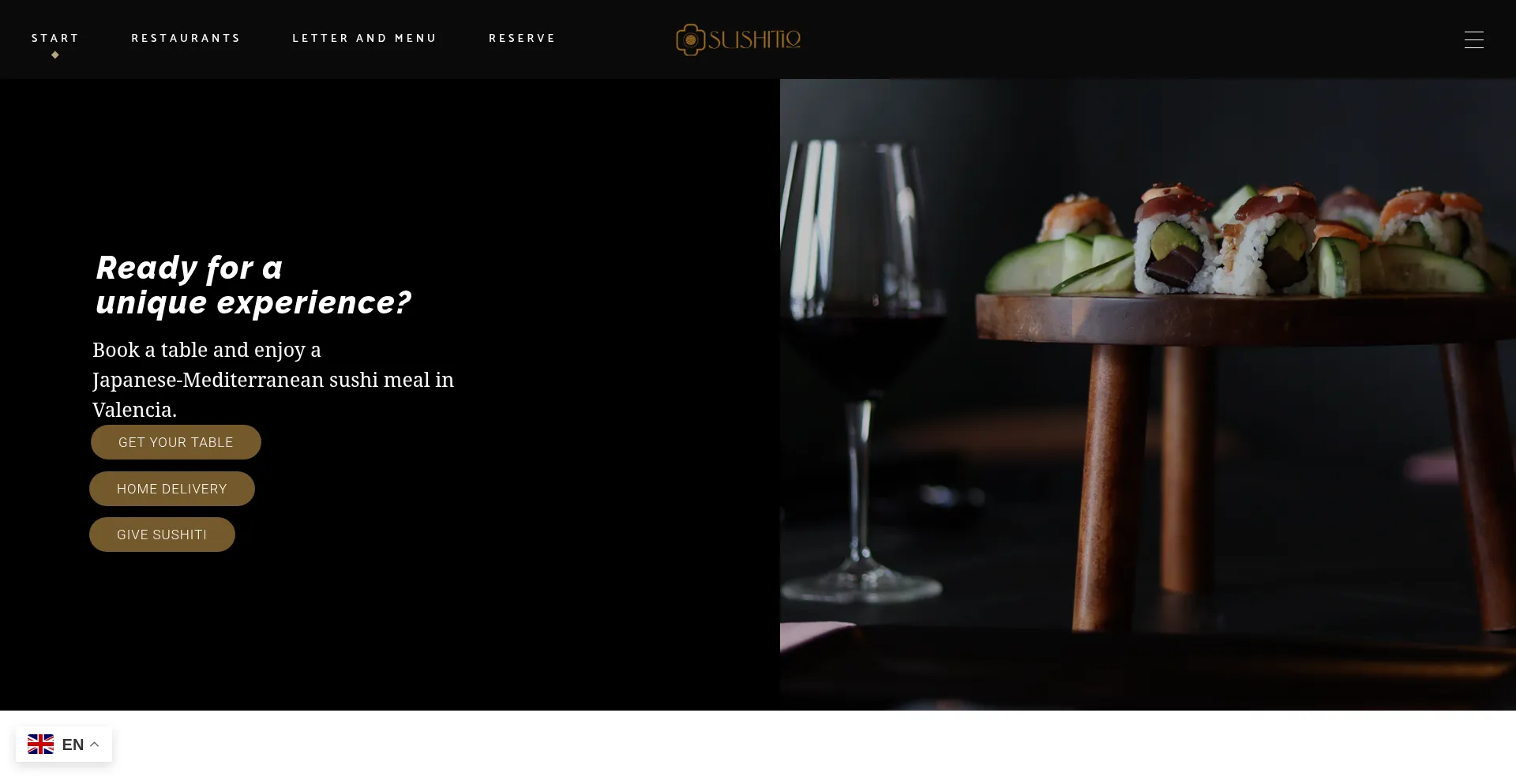The width and height of the screenshot is (1516, 784).
Task: Open the EN language label dropdown
Action: (73, 745)
